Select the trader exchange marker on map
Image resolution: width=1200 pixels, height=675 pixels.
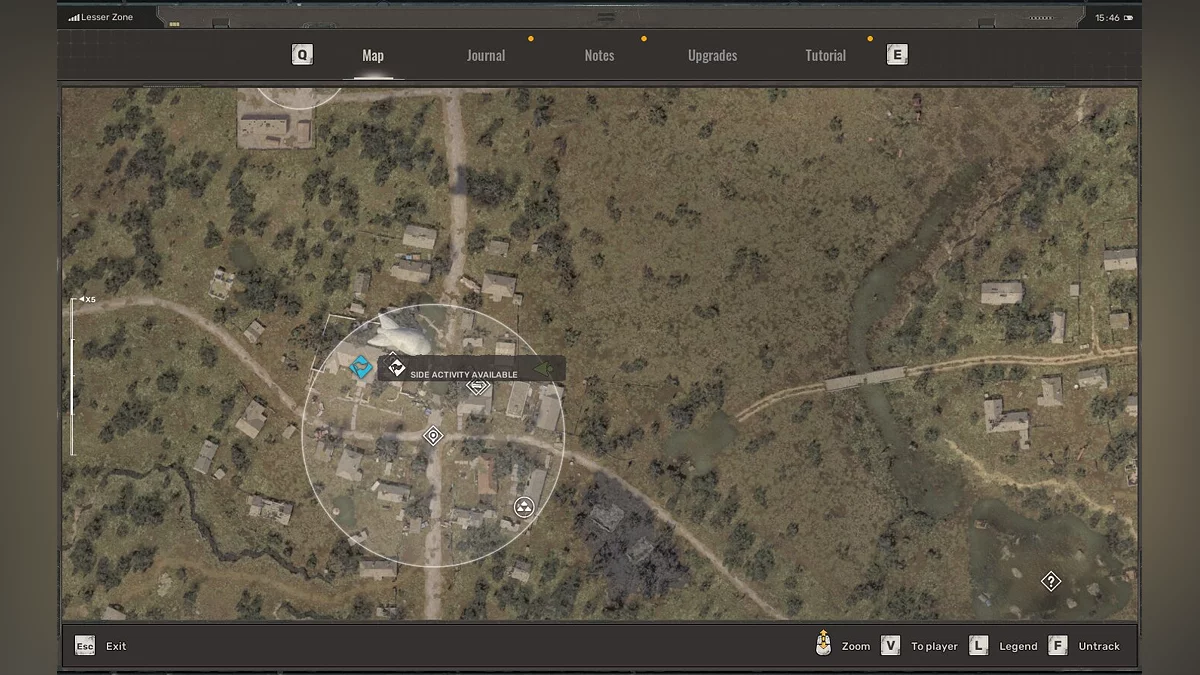pos(478,385)
